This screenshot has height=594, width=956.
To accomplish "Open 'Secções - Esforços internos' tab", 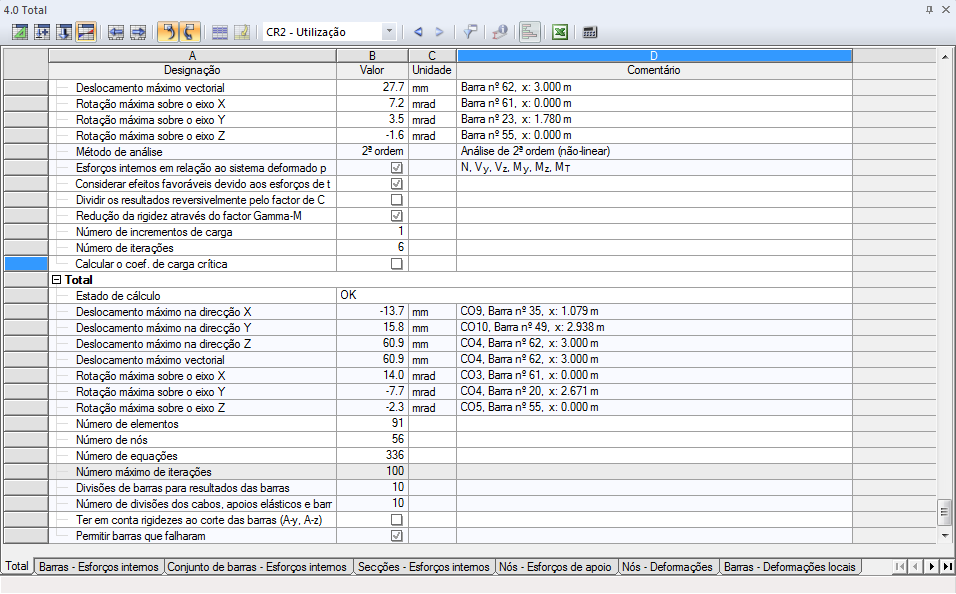I will [424, 567].
